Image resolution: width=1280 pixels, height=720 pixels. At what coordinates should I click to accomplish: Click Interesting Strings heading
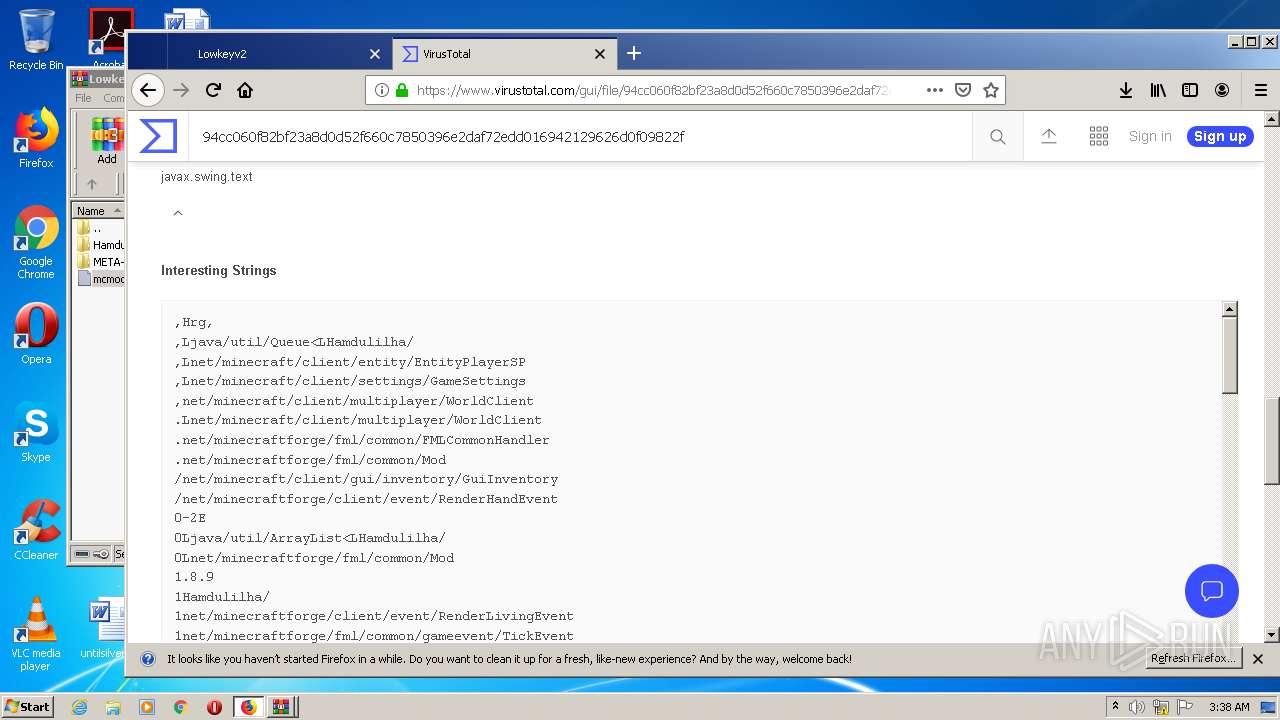pyautogui.click(x=219, y=270)
